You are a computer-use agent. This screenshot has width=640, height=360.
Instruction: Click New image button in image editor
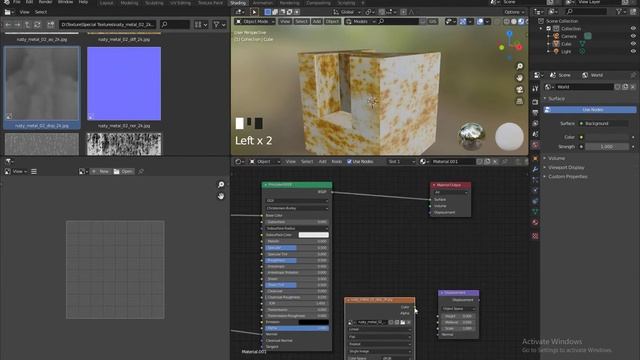coord(100,171)
